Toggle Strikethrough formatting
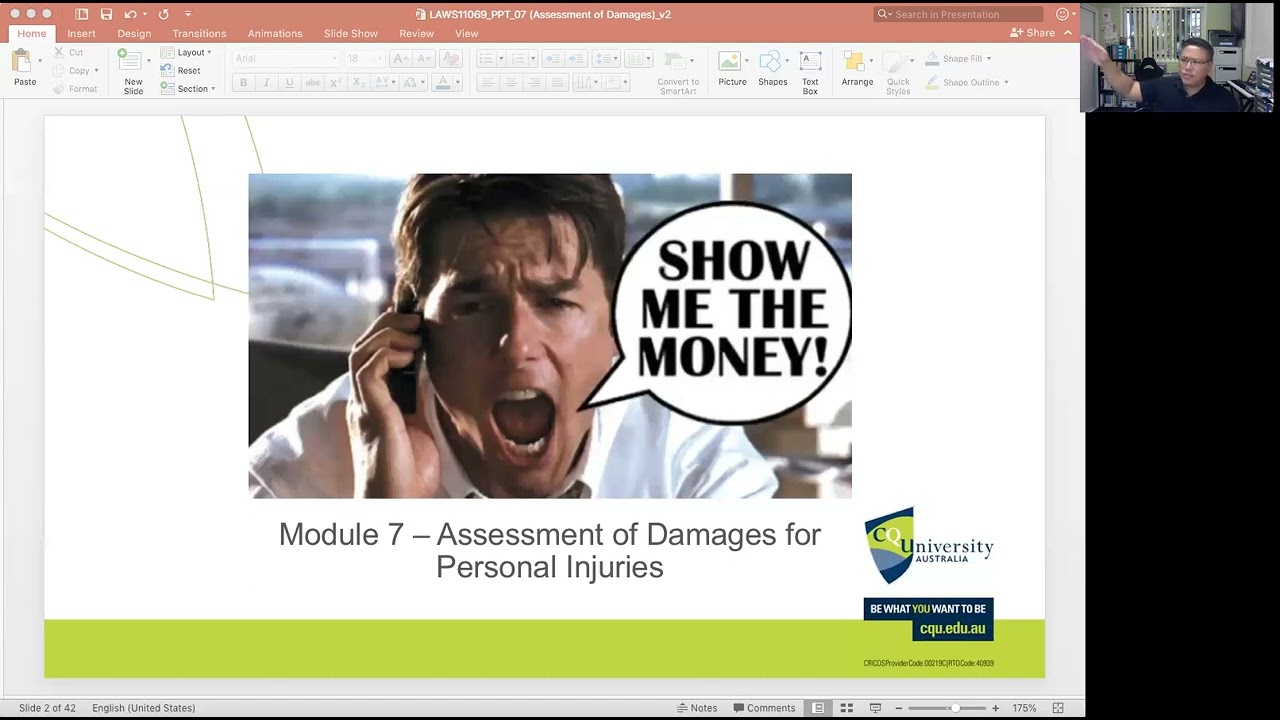Viewport: 1280px width, 720px height. (313, 83)
